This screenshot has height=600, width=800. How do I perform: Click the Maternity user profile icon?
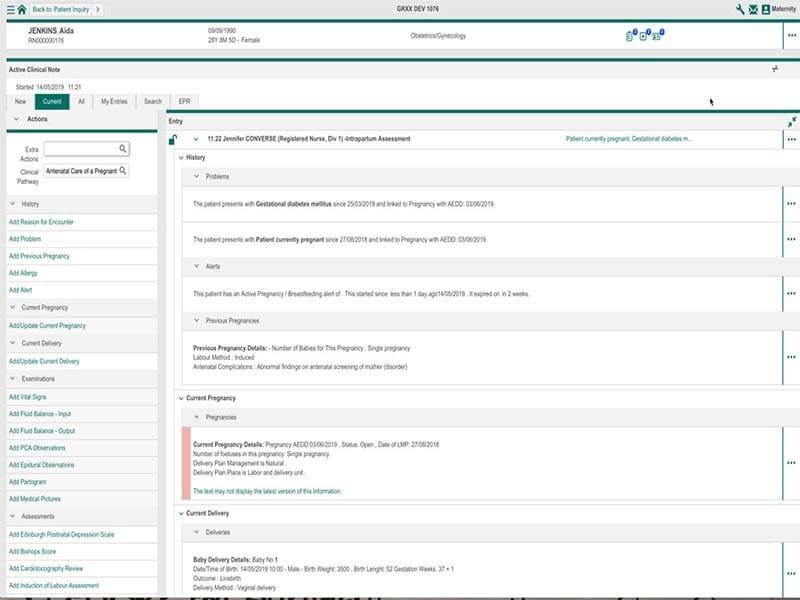click(766, 9)
